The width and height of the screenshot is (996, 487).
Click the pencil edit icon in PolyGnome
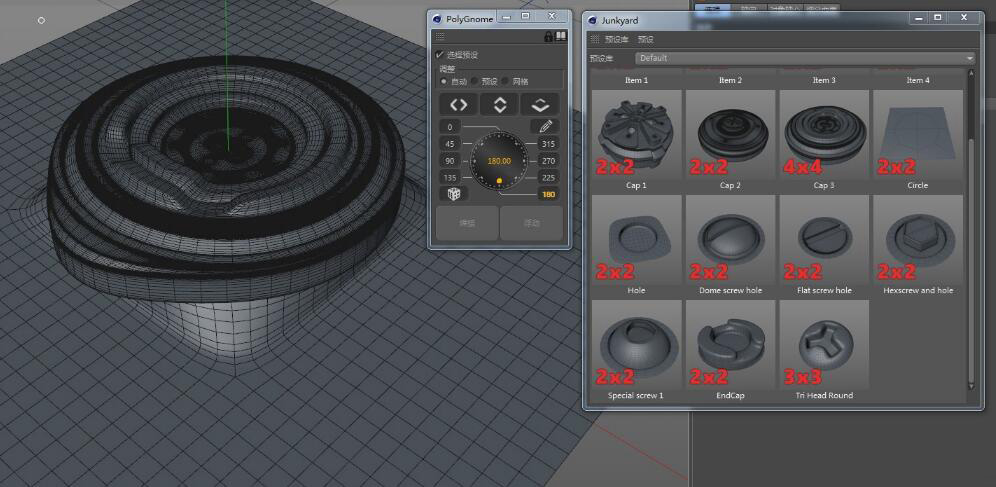545,127
